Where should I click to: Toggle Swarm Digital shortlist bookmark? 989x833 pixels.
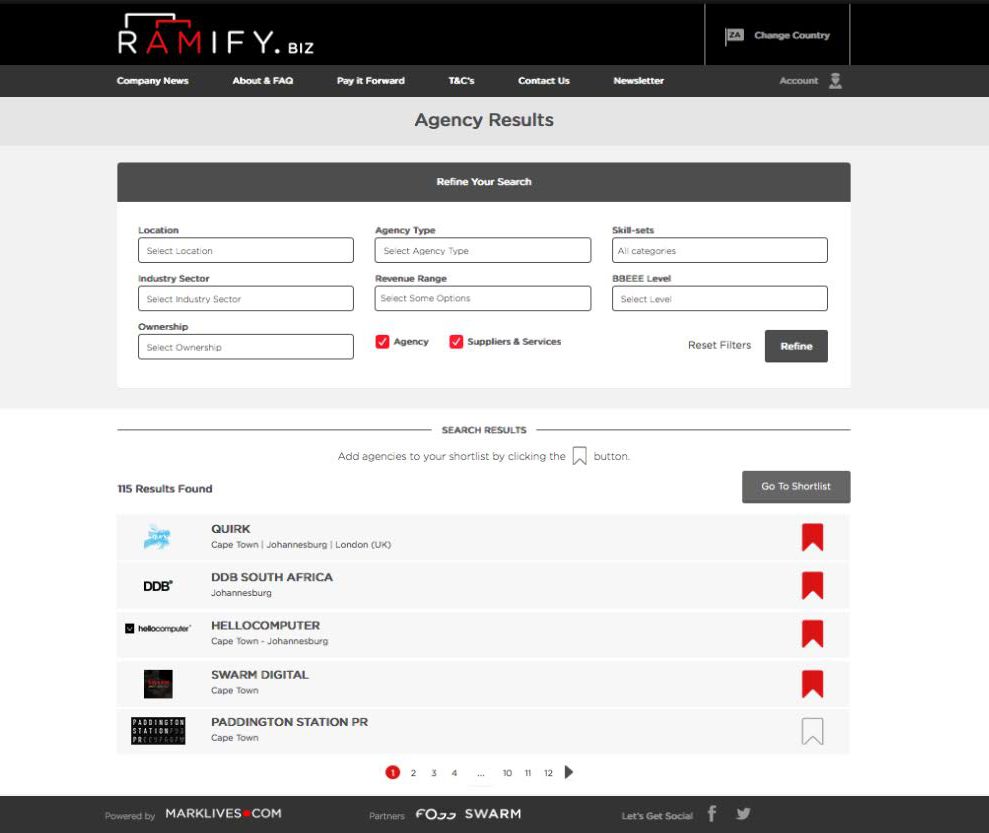[x=812, y=684]
